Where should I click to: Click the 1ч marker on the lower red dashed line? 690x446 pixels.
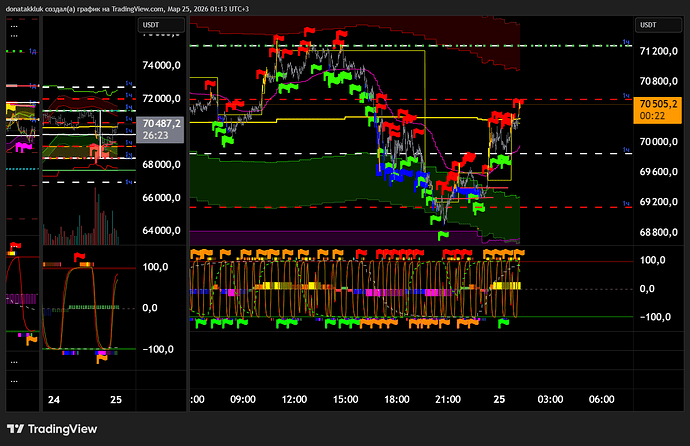tap(626, 206)
